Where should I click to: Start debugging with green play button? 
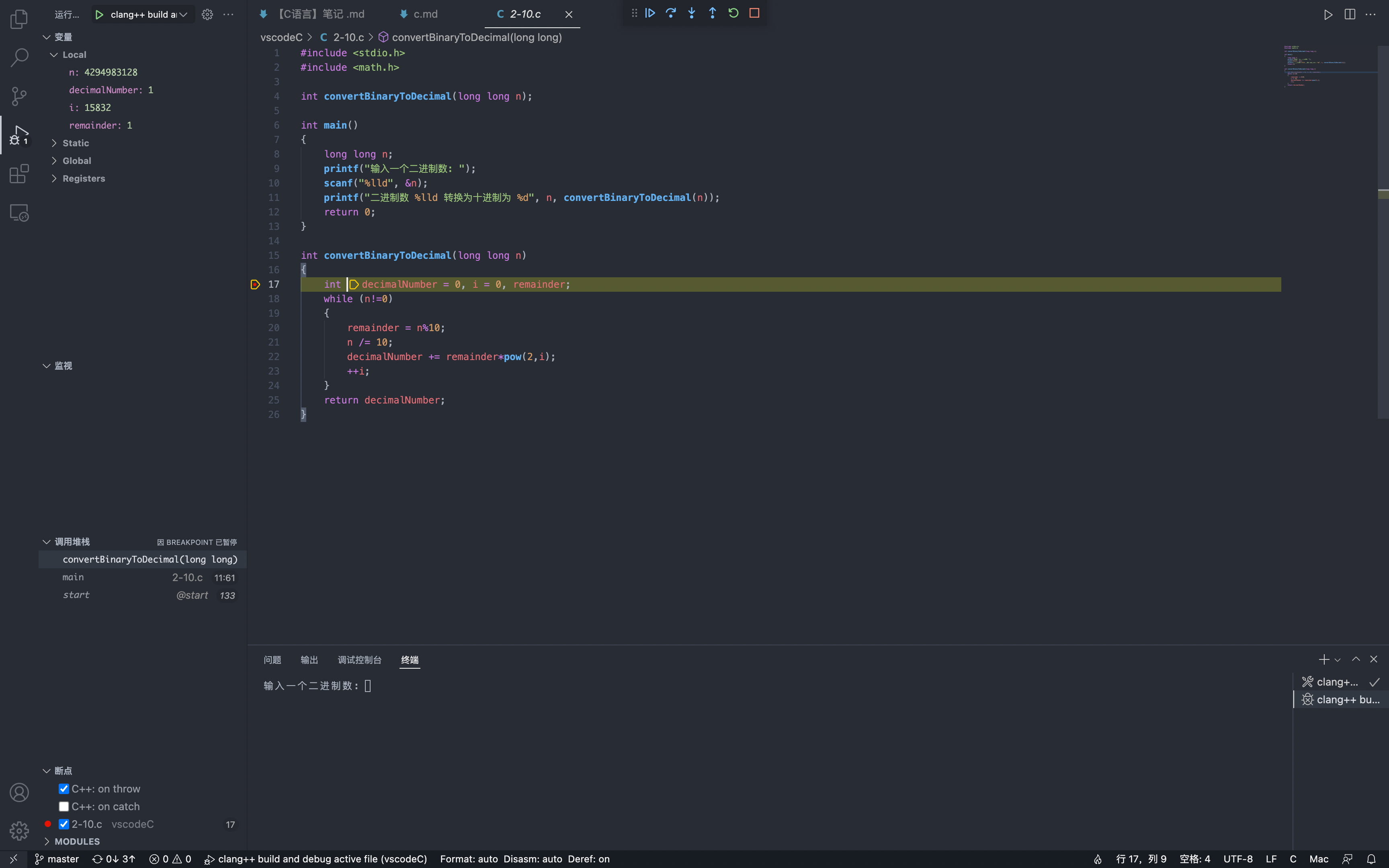99,14
